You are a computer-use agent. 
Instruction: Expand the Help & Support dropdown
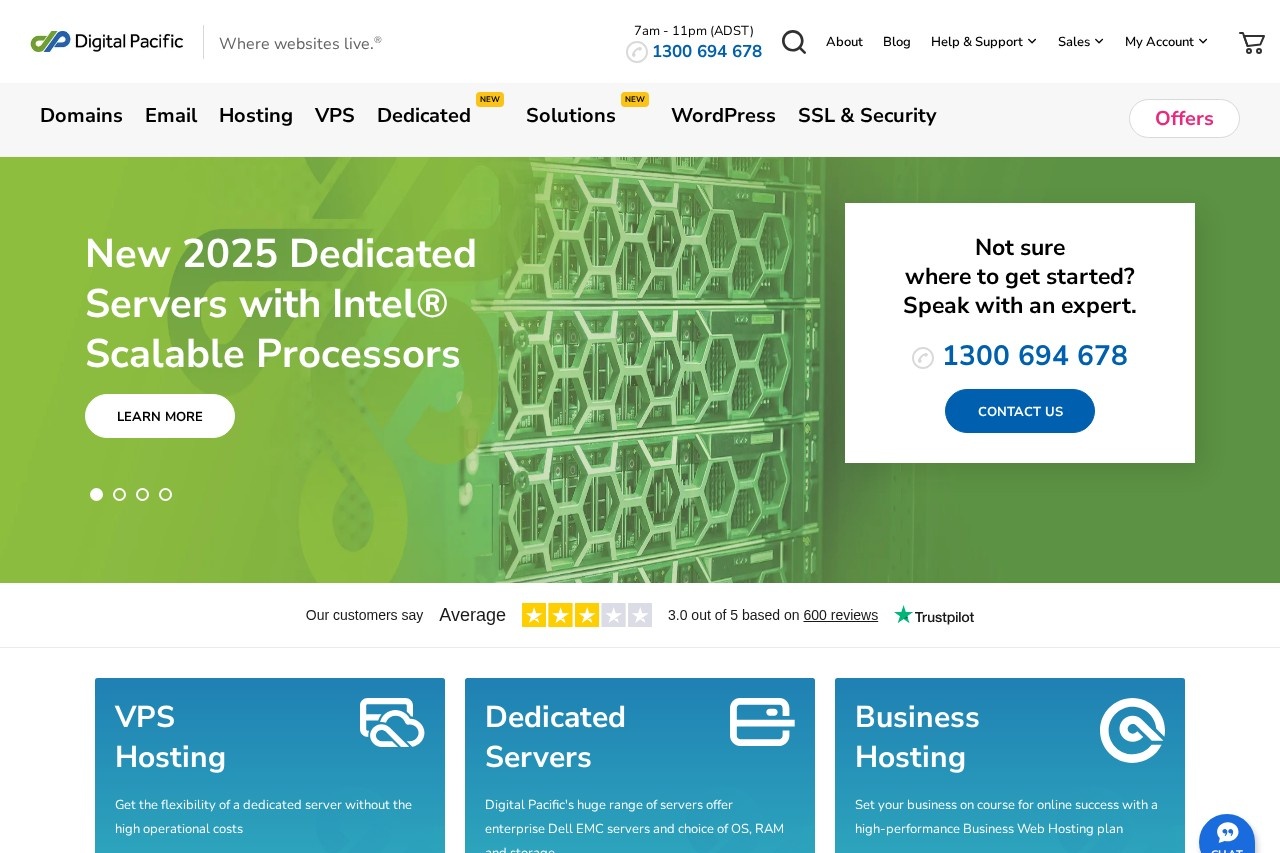[983, 42]
